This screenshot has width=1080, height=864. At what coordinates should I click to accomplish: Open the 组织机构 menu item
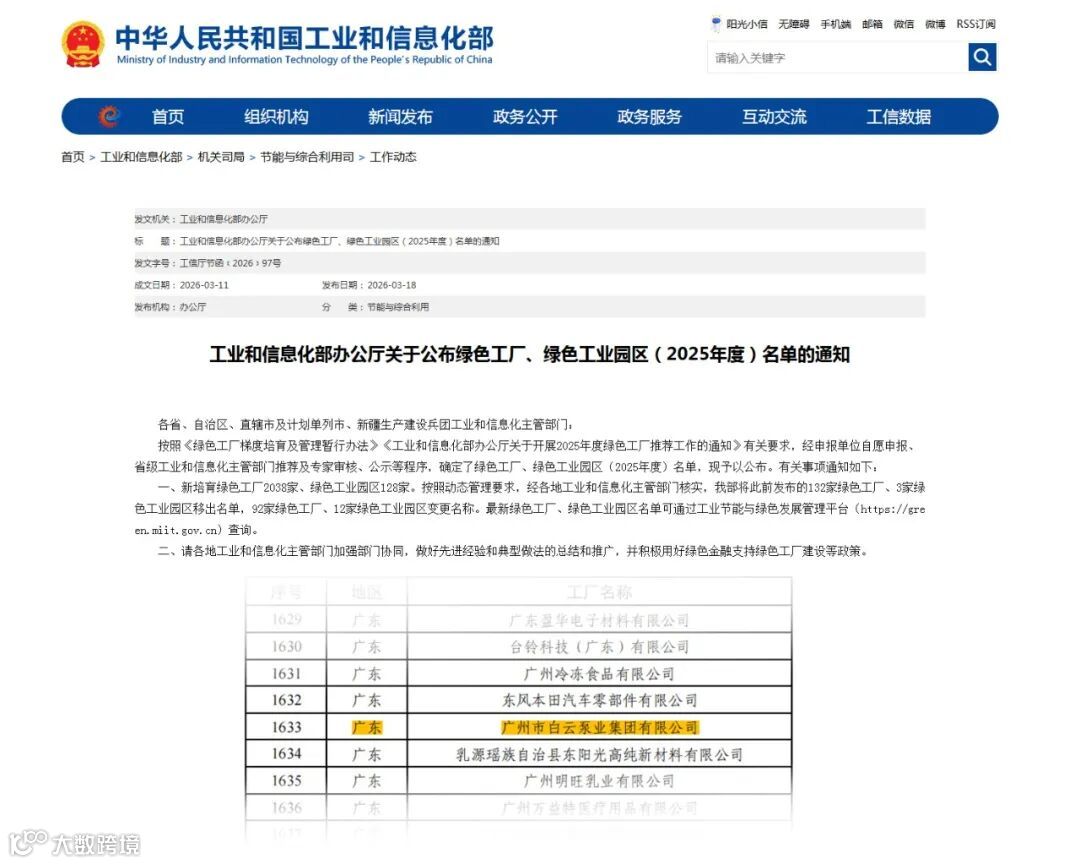(276, 116)
